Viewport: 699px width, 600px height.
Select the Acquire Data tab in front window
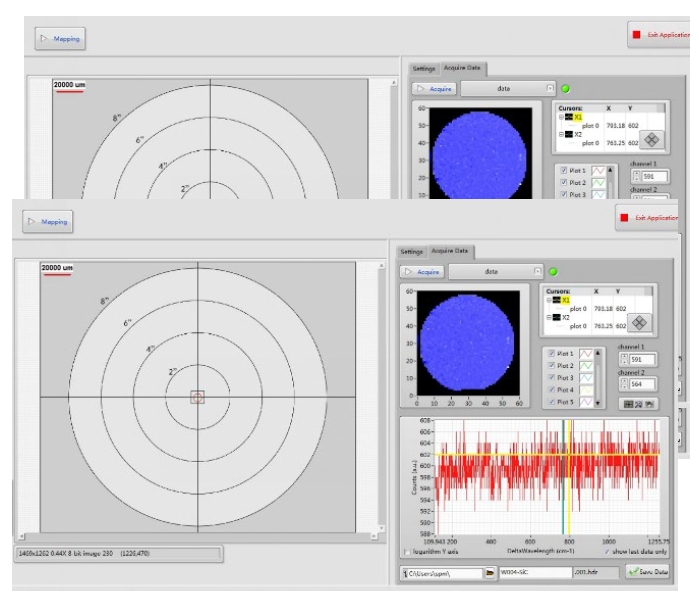(450, 251)
